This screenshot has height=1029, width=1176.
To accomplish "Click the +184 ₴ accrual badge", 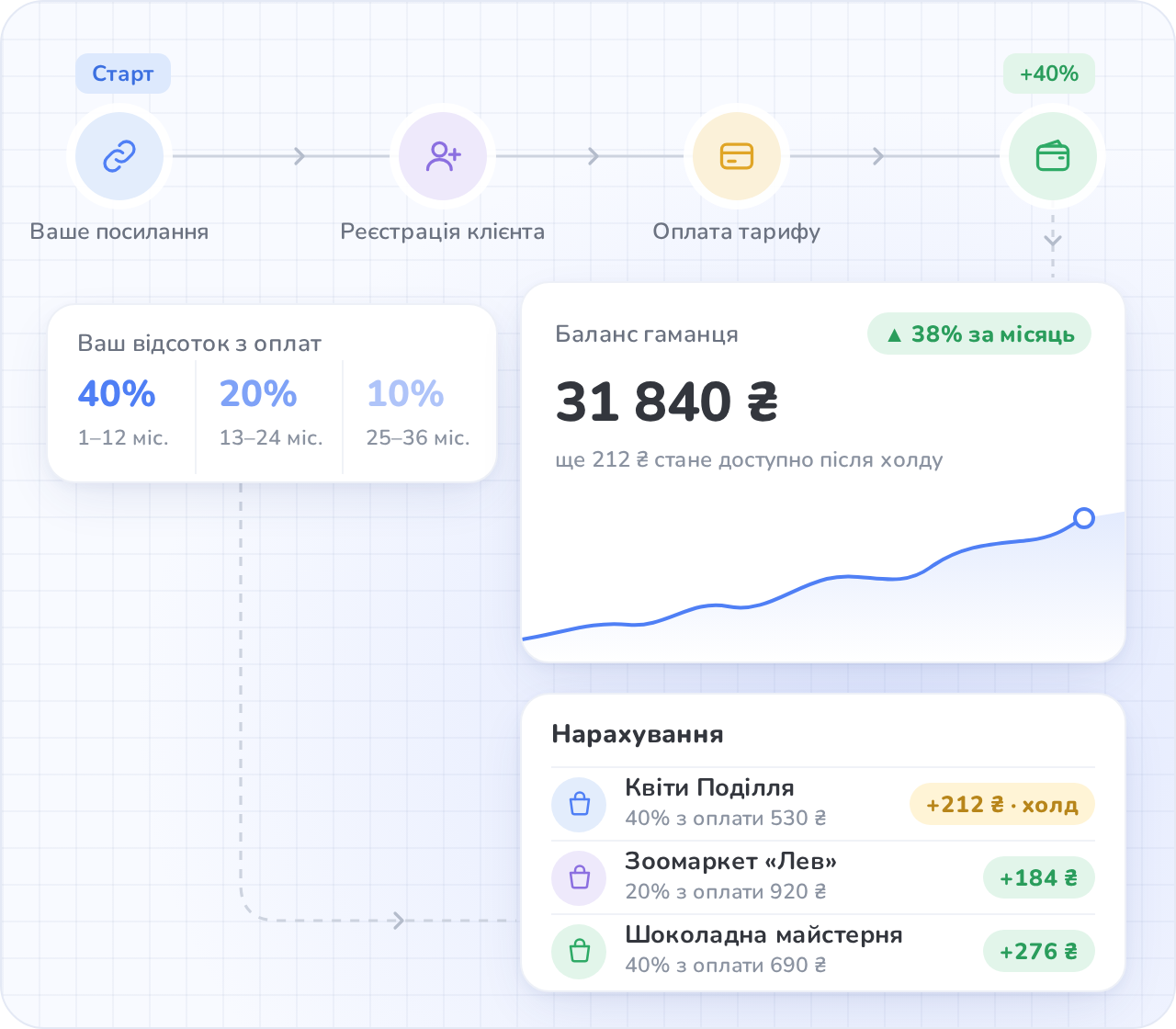I will point(1039,878).
